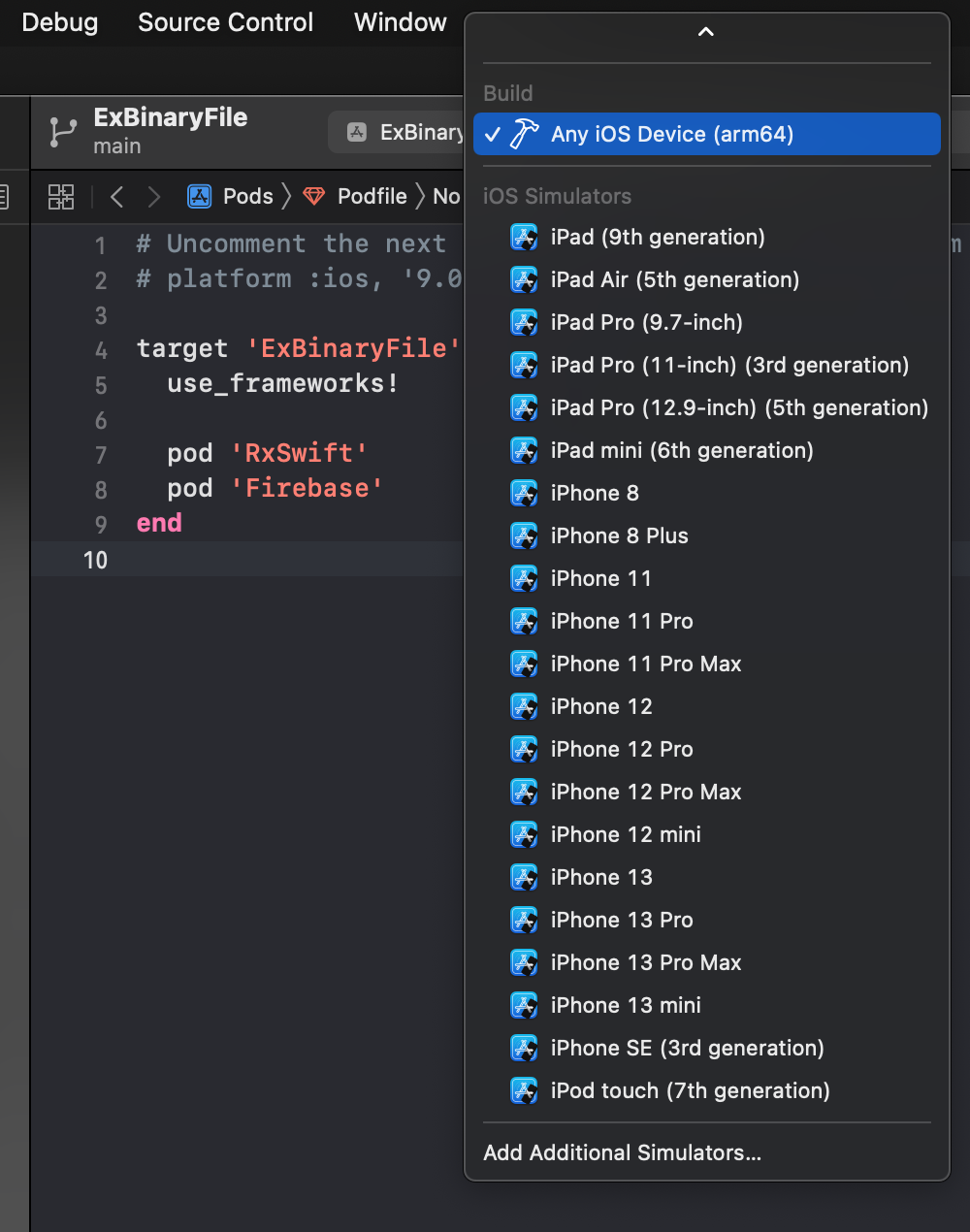
Task: Click the hammer icon next to Any iOS Device
Action: pos(525,134)
